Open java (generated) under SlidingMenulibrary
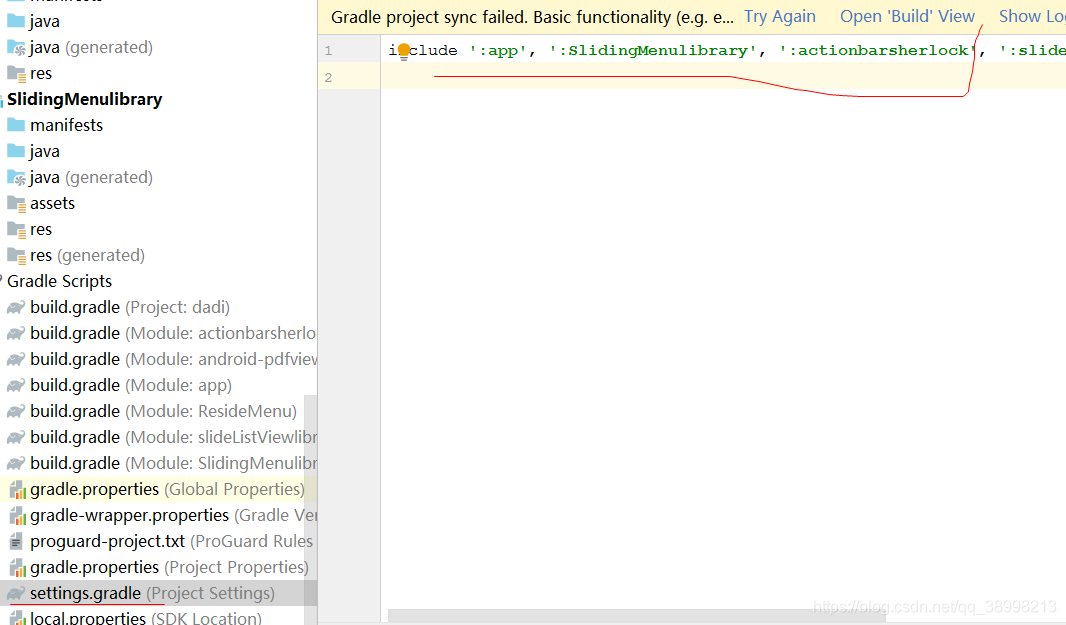Screen dimensions: 1066x625 point(91,178)
